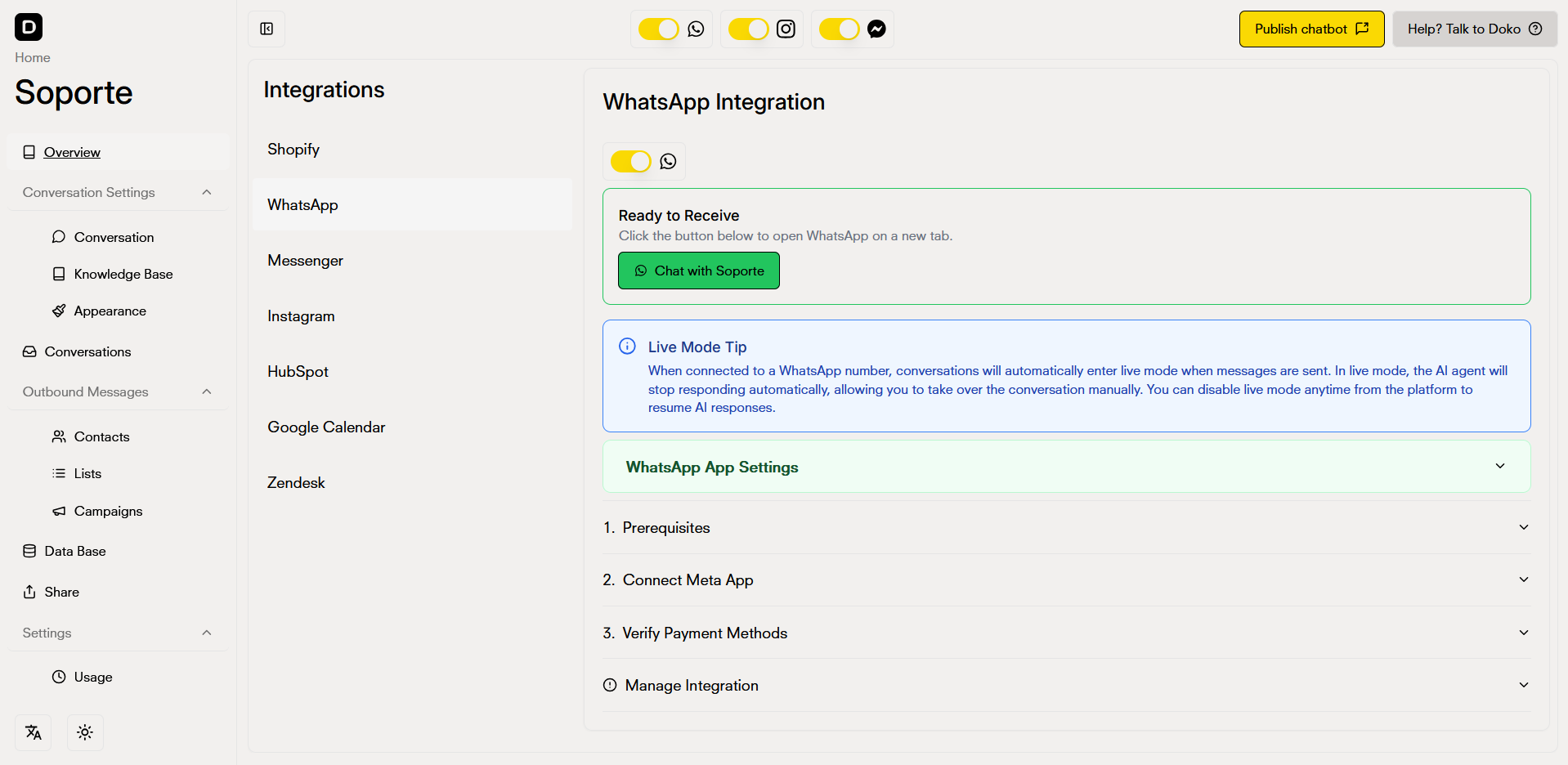Collapse the sidebar panel icon
This screenshot has height=765, width=1568.
click(267, 29)
